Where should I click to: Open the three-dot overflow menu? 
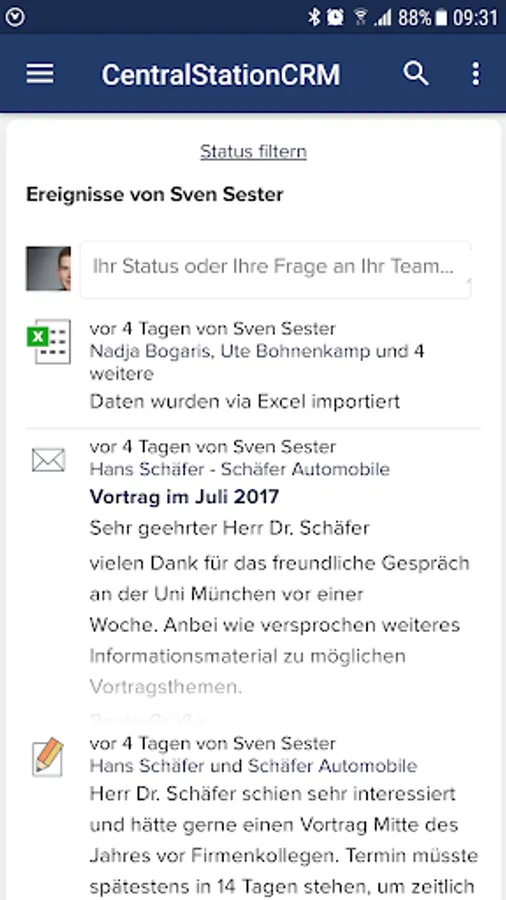475,74
